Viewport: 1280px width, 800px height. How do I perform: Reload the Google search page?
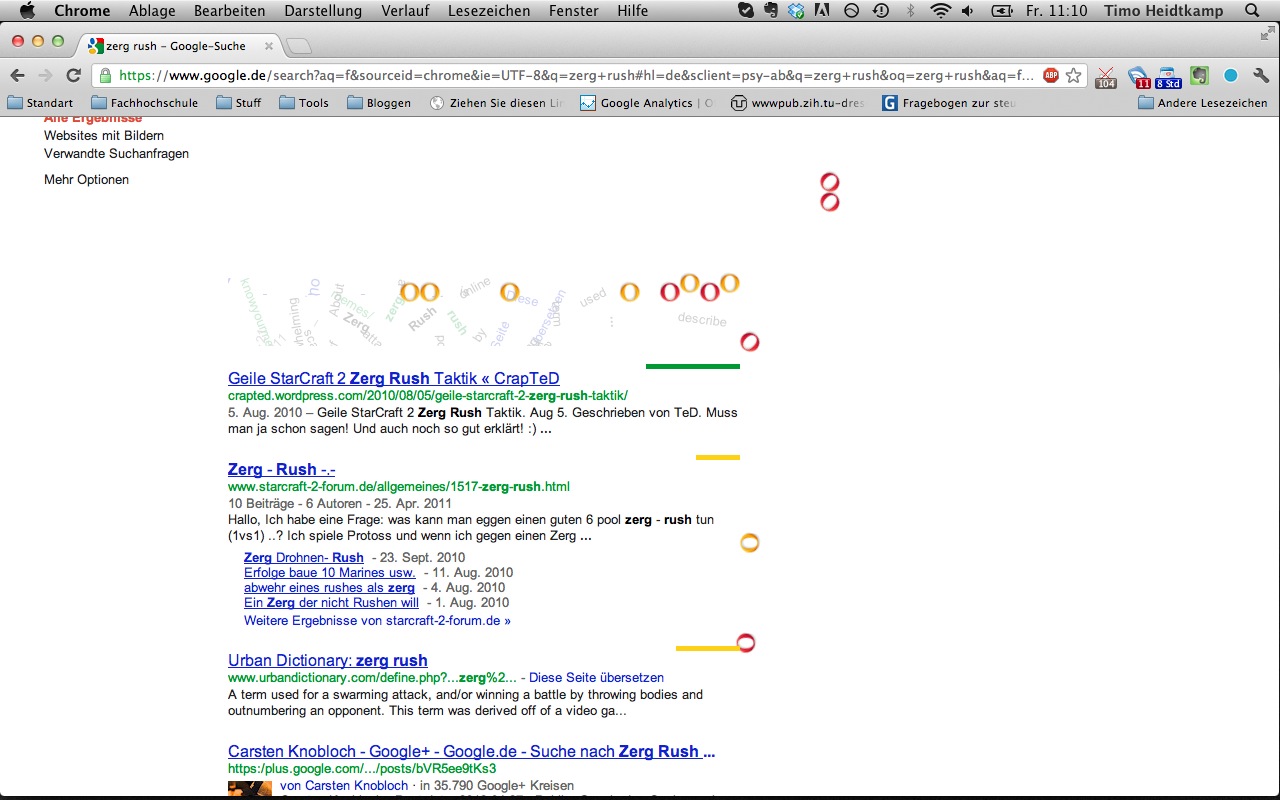[x=73, y=76]
